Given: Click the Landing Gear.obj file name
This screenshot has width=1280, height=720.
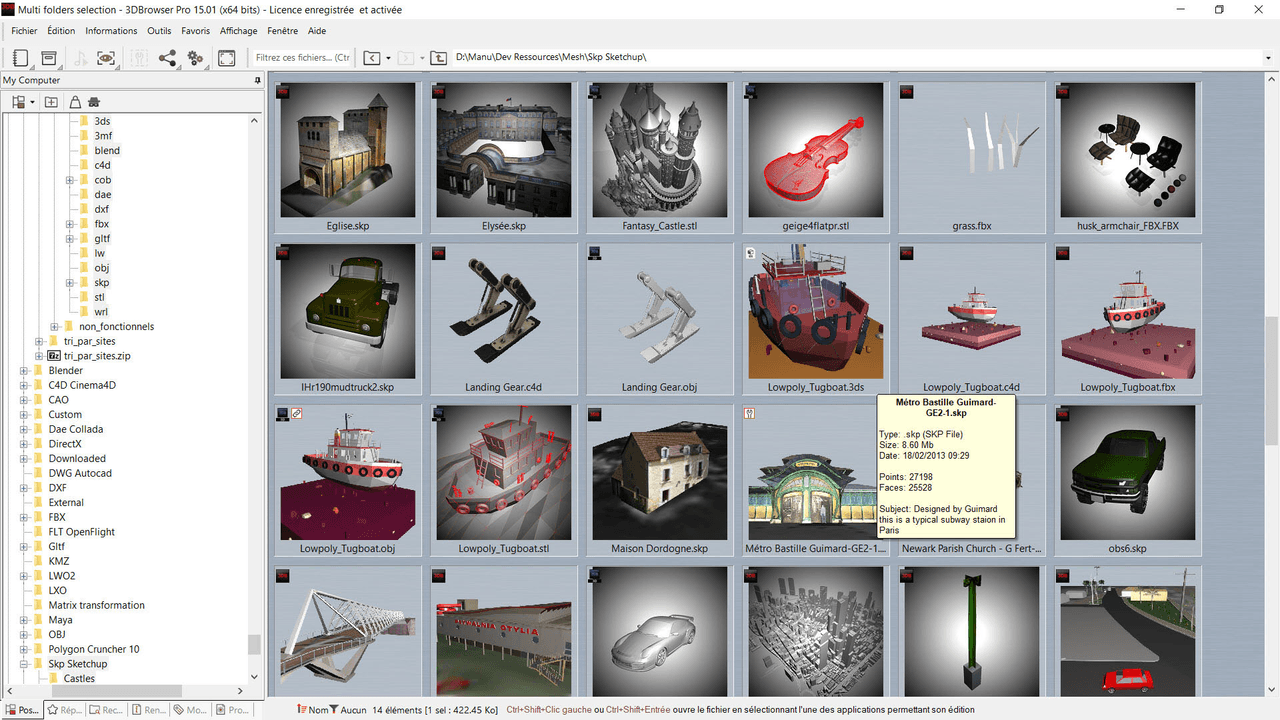Looking at the screenshot, I should (x=659, y=387).
